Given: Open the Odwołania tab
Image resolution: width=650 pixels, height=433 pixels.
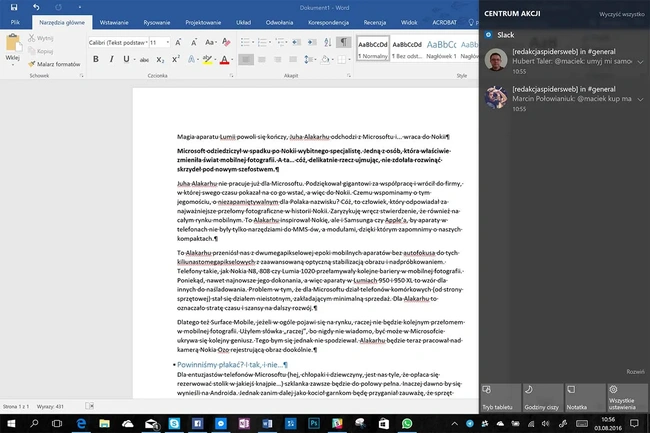Looking at the screenshot, I should (x=279, y=22).
